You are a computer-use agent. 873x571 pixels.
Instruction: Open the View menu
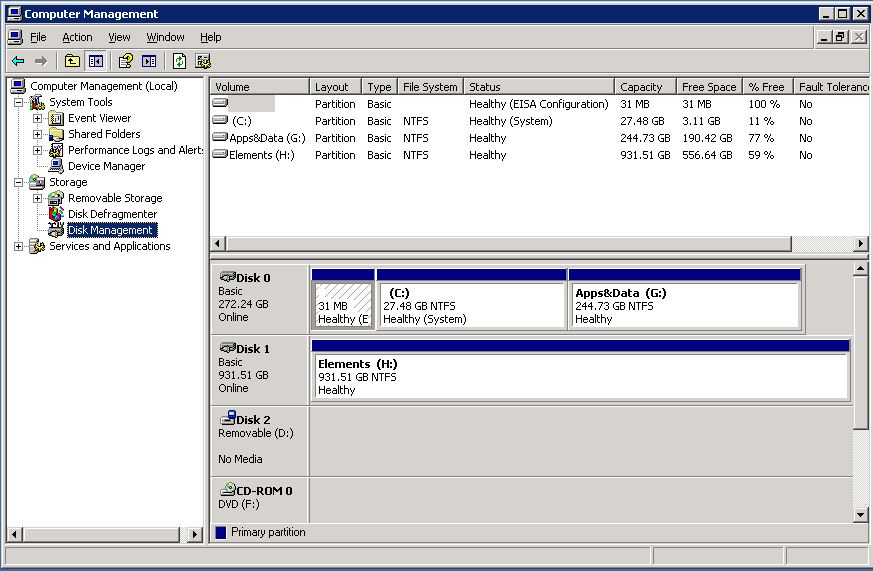click(119, 37)
